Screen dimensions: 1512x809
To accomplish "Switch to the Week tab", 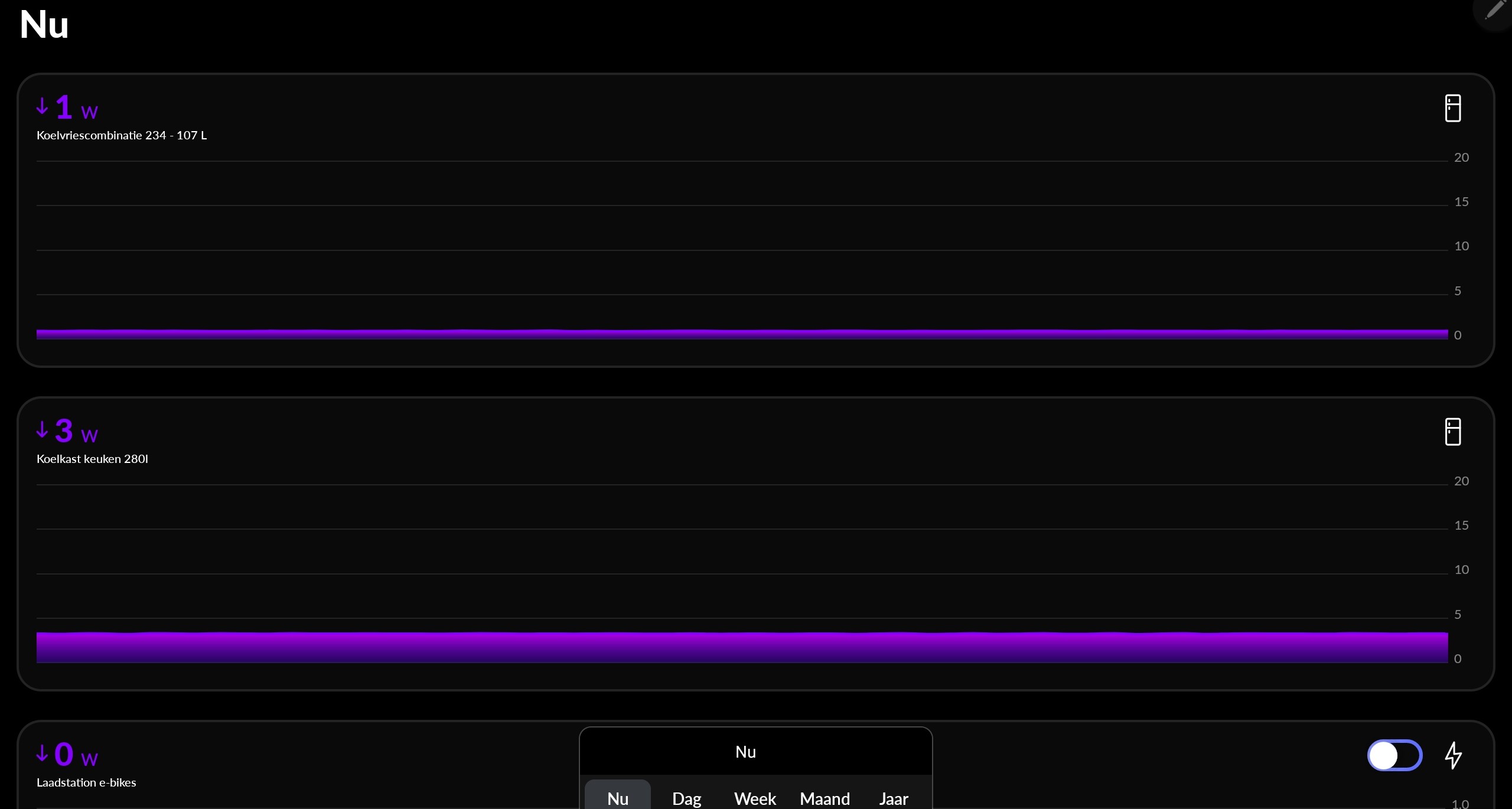I will click(x=755, y=798).
